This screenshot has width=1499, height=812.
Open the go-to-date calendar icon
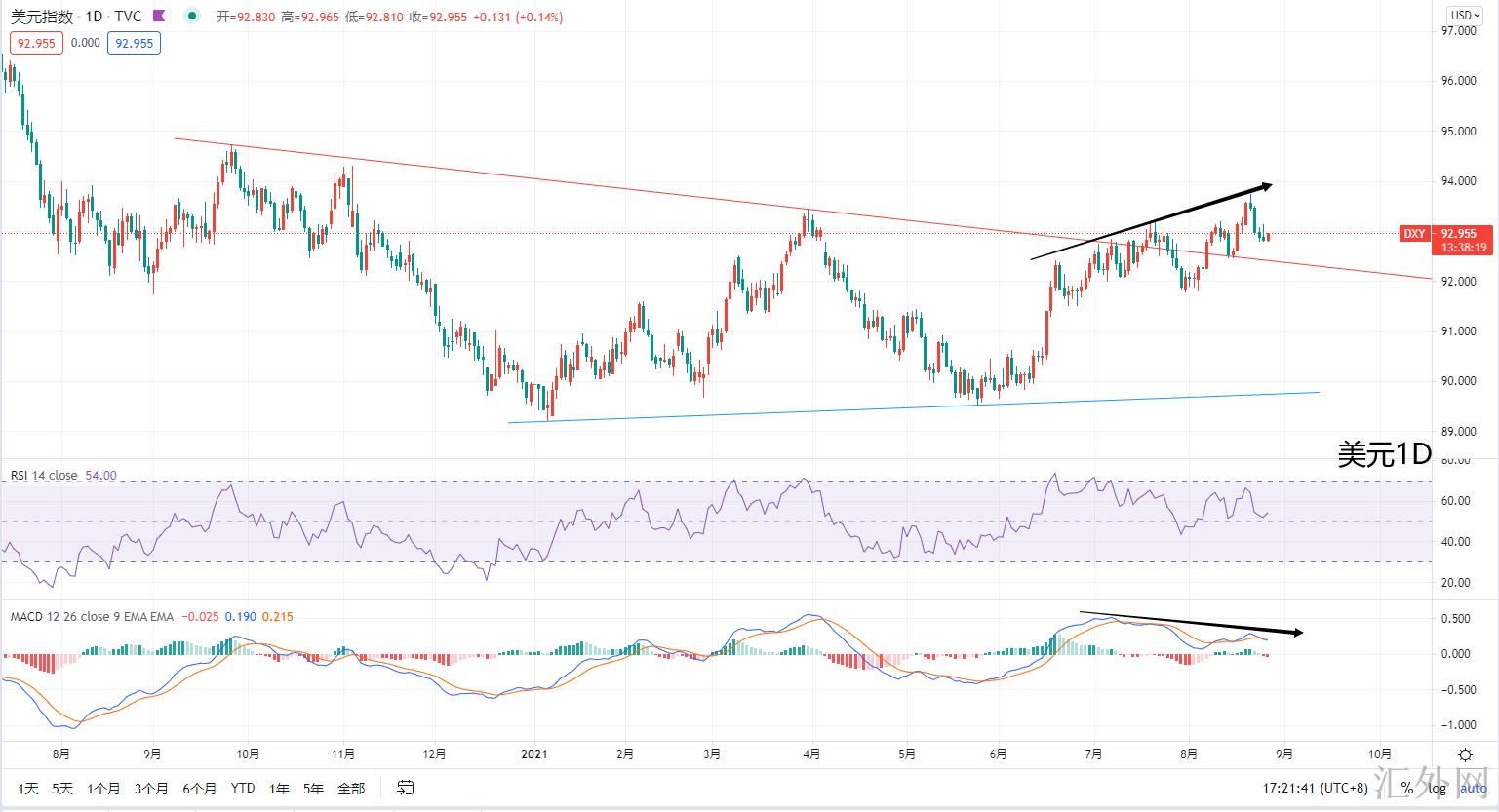click(x=406, y=788)
